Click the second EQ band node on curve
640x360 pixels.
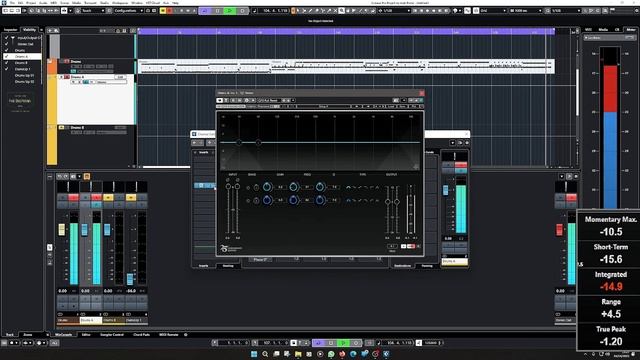point(258,142)
